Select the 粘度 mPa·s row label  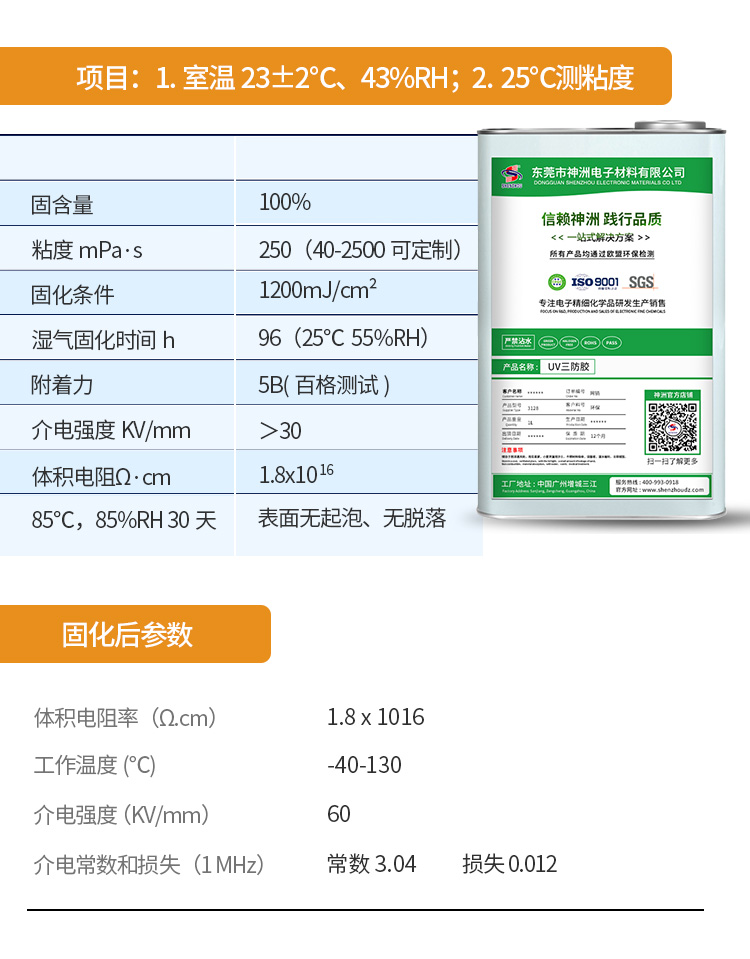[87, 250]
